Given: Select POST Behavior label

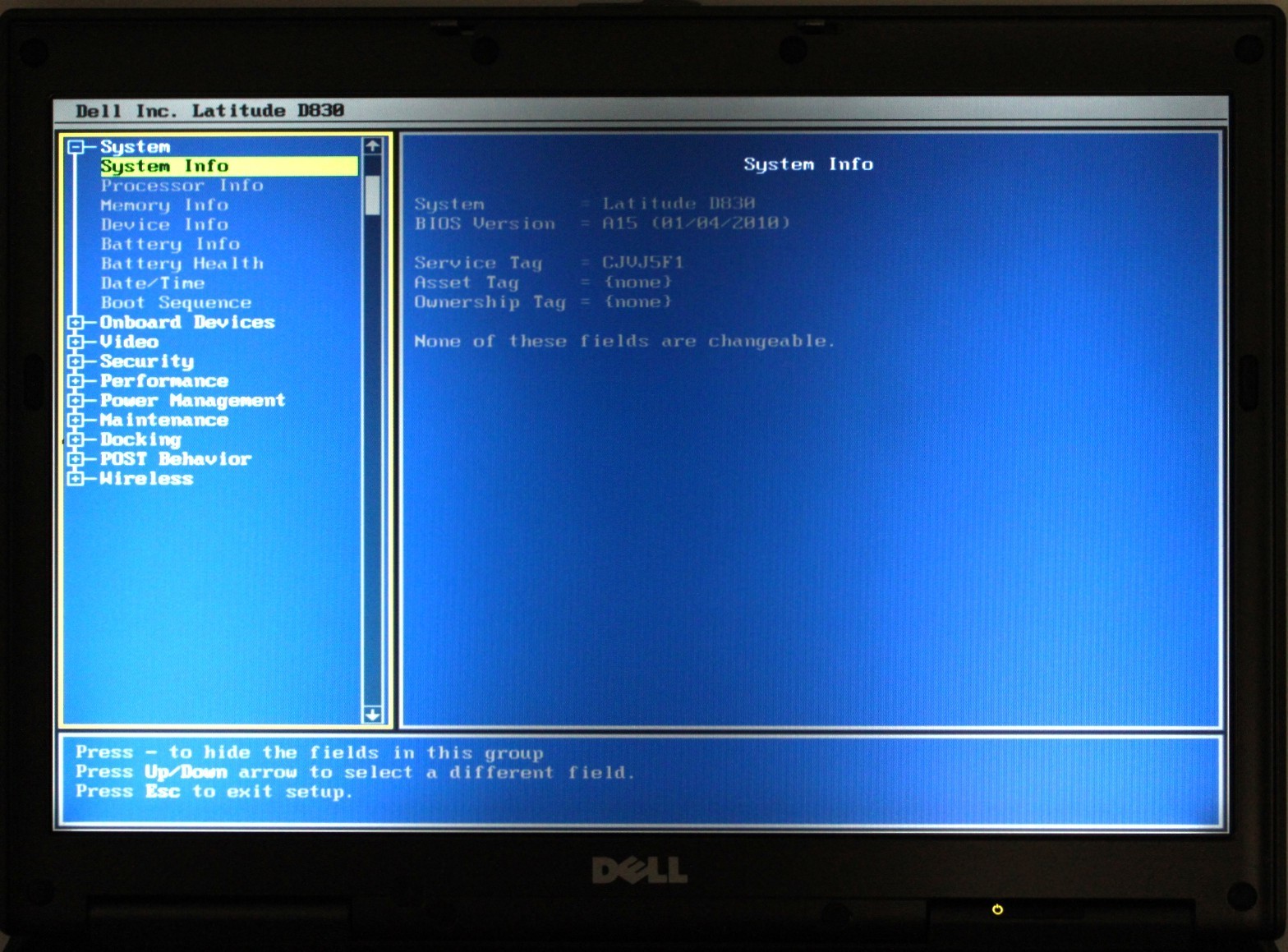Looking at the screenshot, I should coord(176,459).
